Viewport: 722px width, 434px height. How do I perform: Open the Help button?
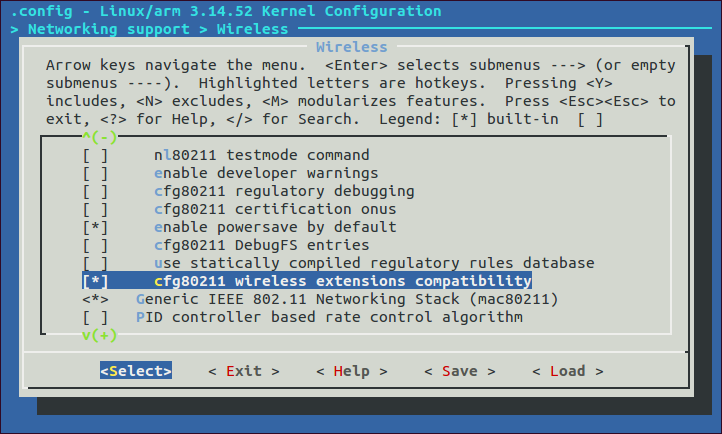tap(351, 371)
